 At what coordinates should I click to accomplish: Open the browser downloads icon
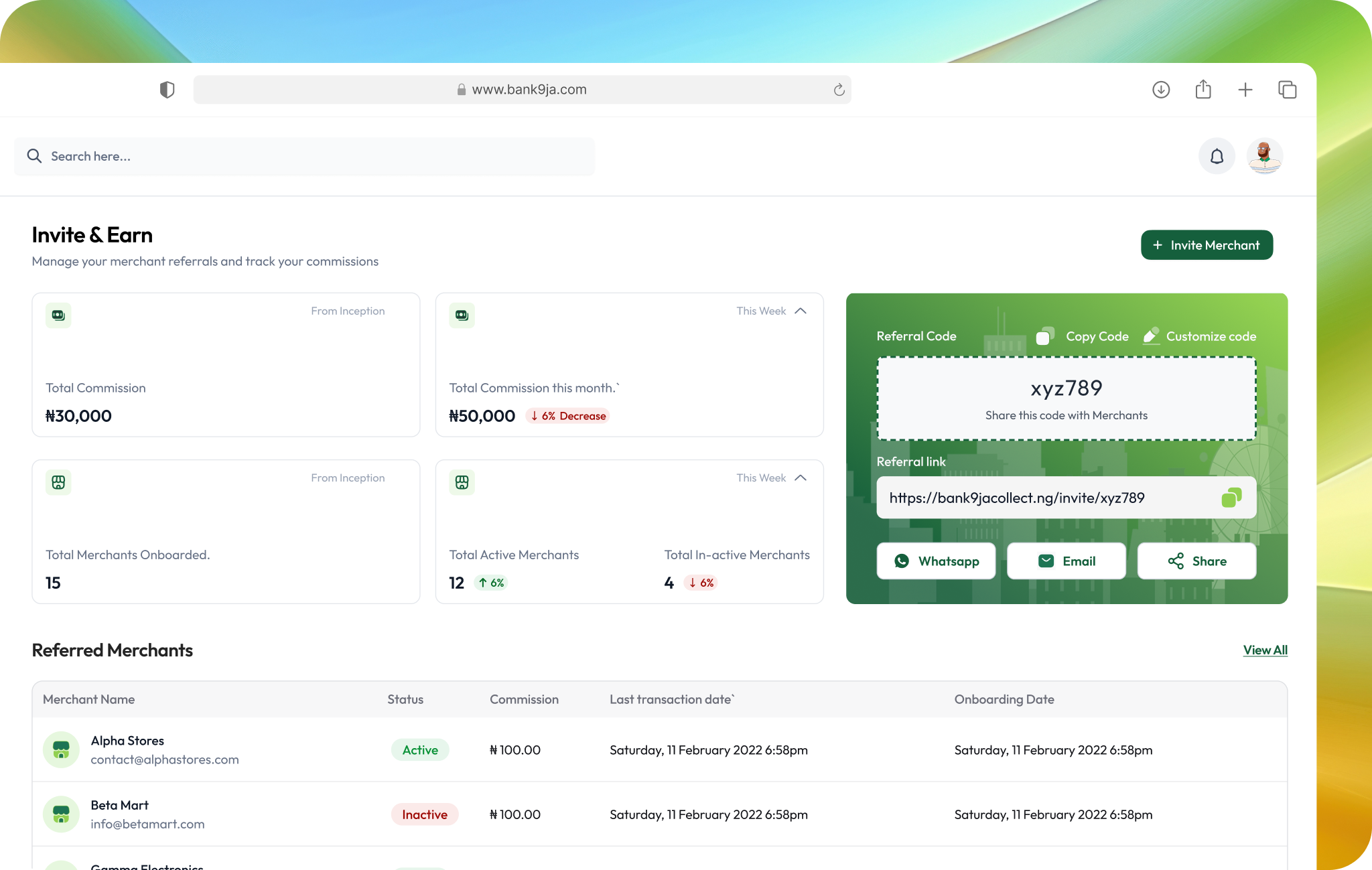click(x=1161, y=90)
